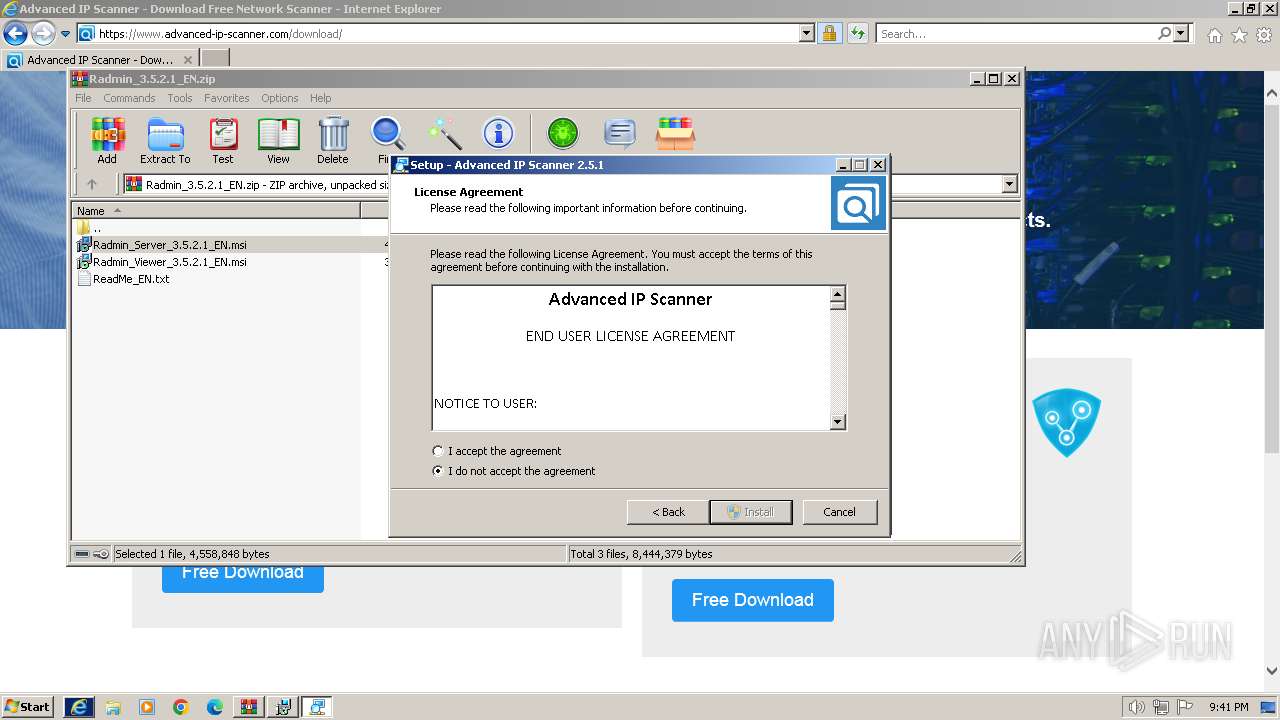Click the IE Home icon
Viewport: 1280px width, 720px height.
point(1214,35)
